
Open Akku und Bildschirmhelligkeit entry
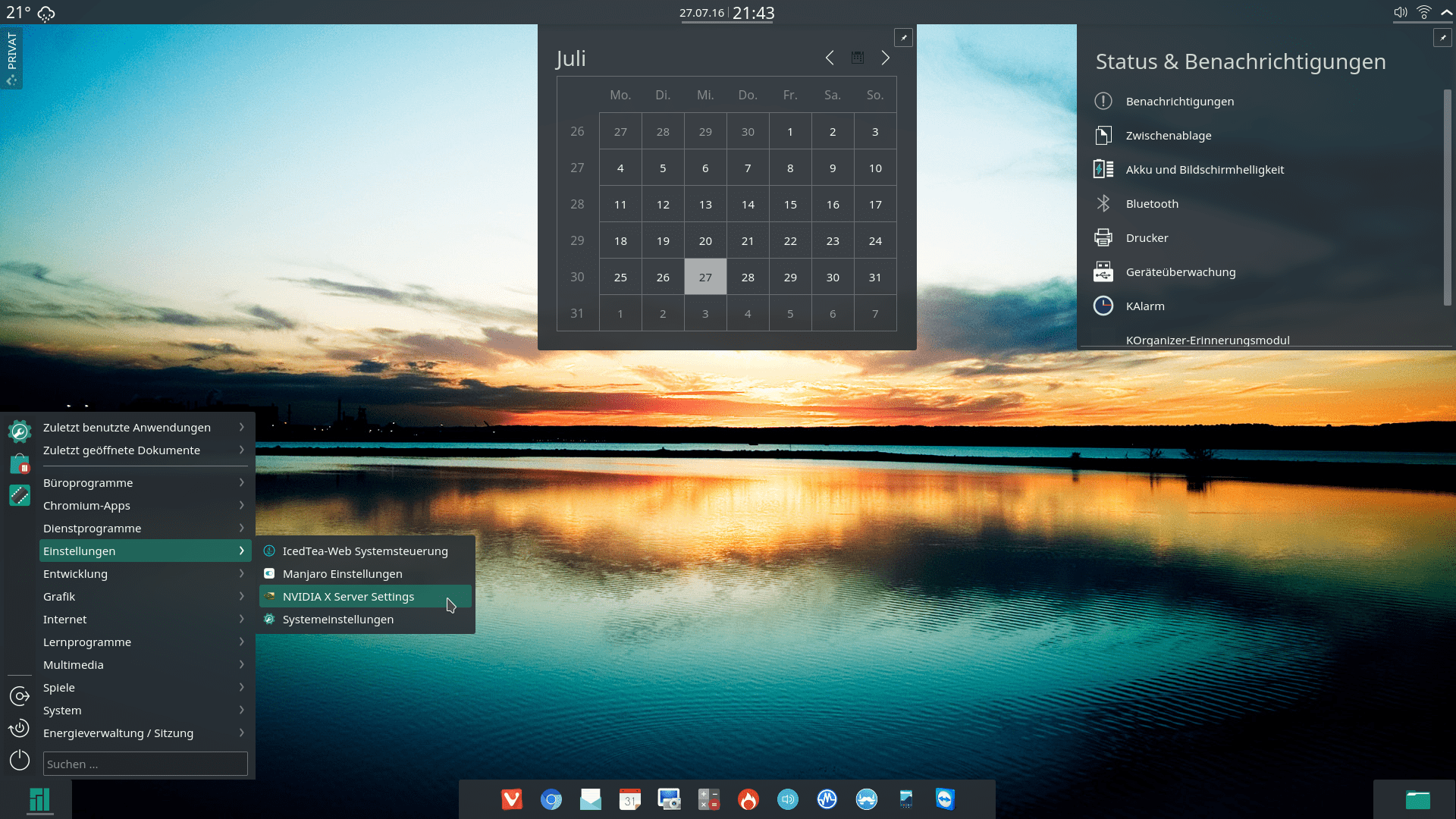pos(1204,170)
